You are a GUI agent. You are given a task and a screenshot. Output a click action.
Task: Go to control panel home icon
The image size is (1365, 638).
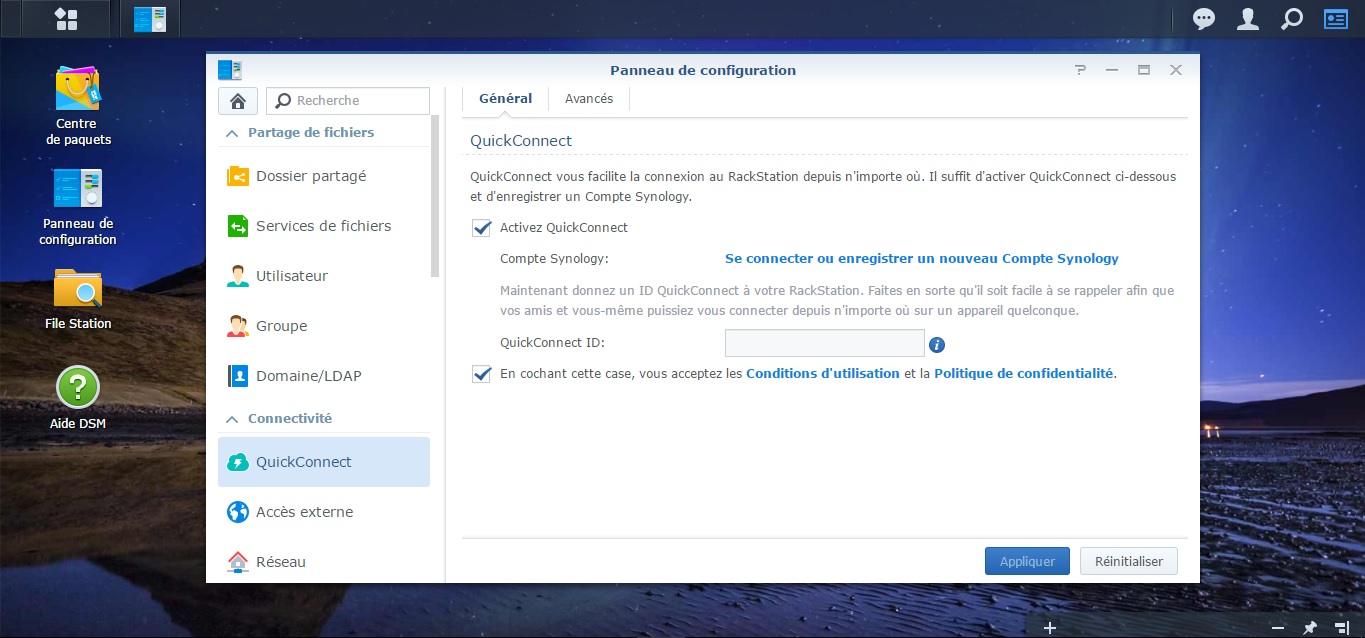[x=238, y=101]
